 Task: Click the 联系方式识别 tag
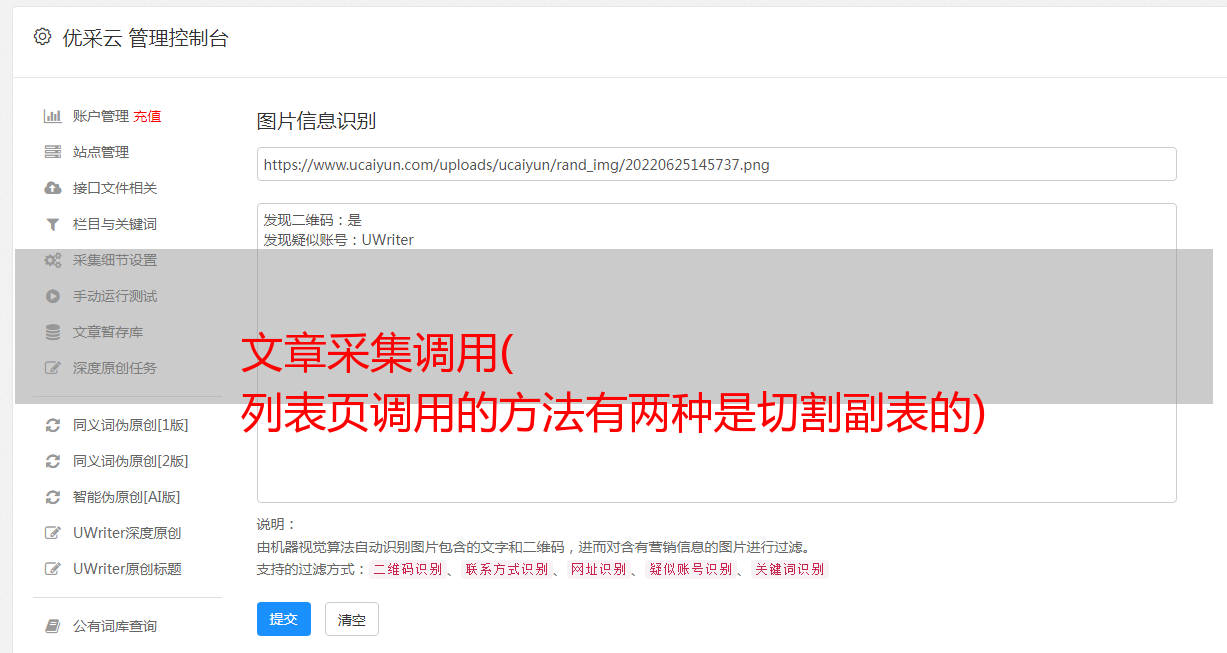[x=506, y=569]
